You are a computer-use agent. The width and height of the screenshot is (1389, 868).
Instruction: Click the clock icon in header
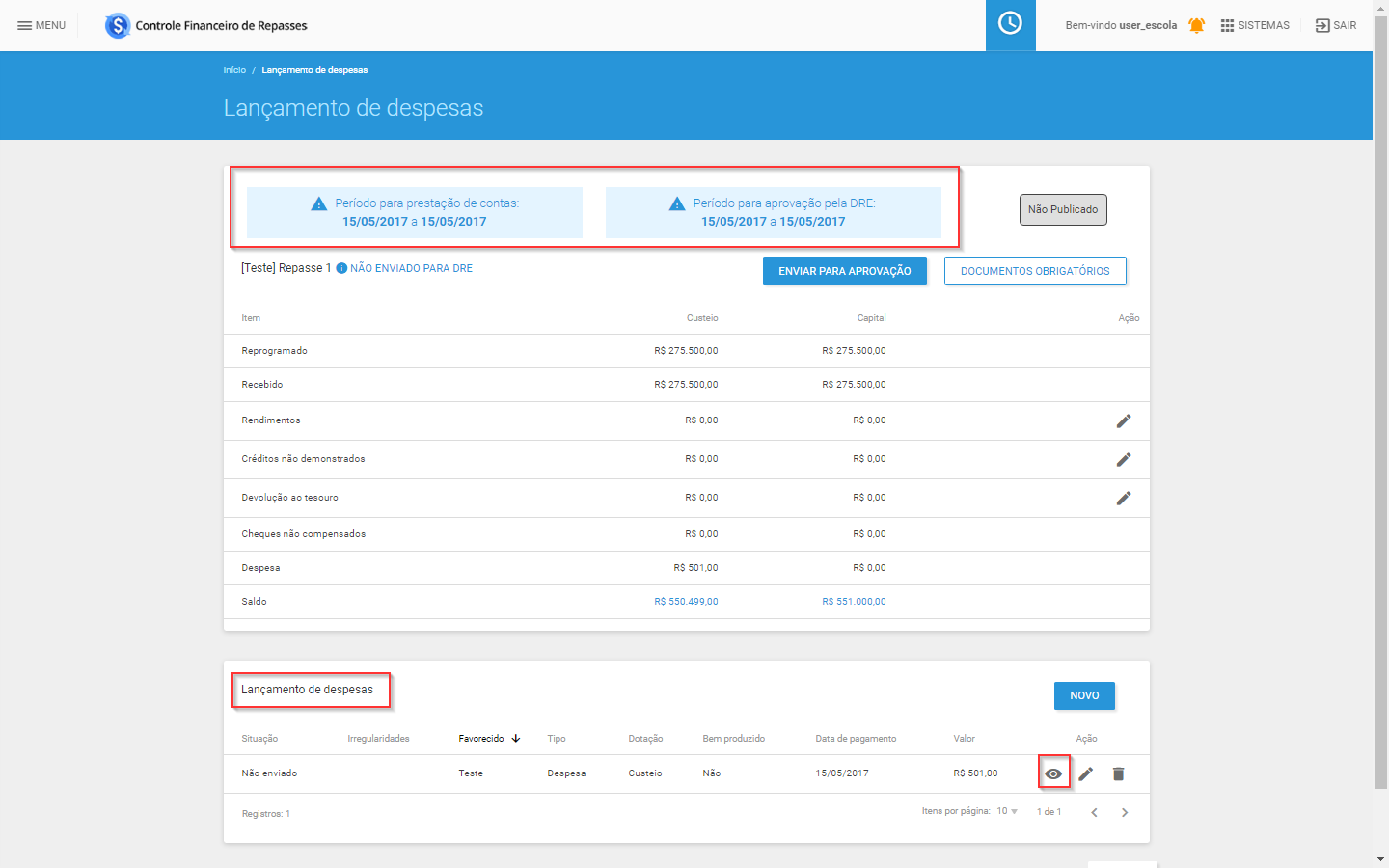[1010, 24]
